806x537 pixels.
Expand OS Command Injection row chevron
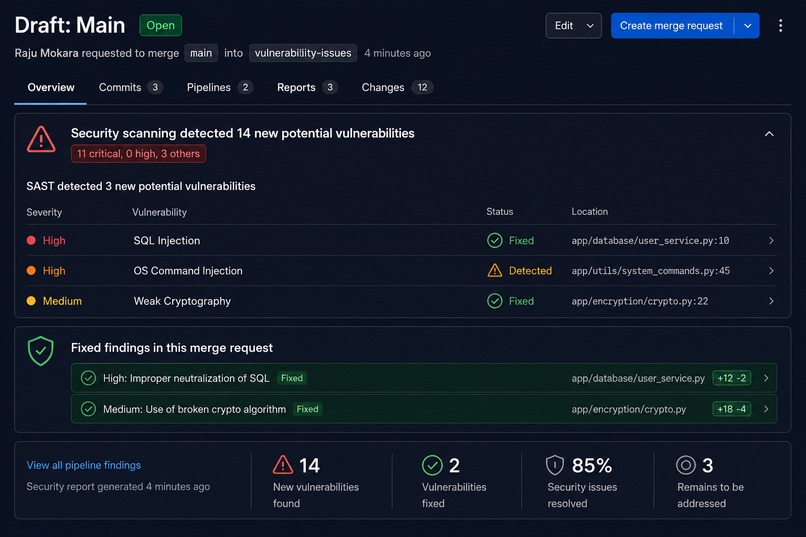tap(771, 270)
